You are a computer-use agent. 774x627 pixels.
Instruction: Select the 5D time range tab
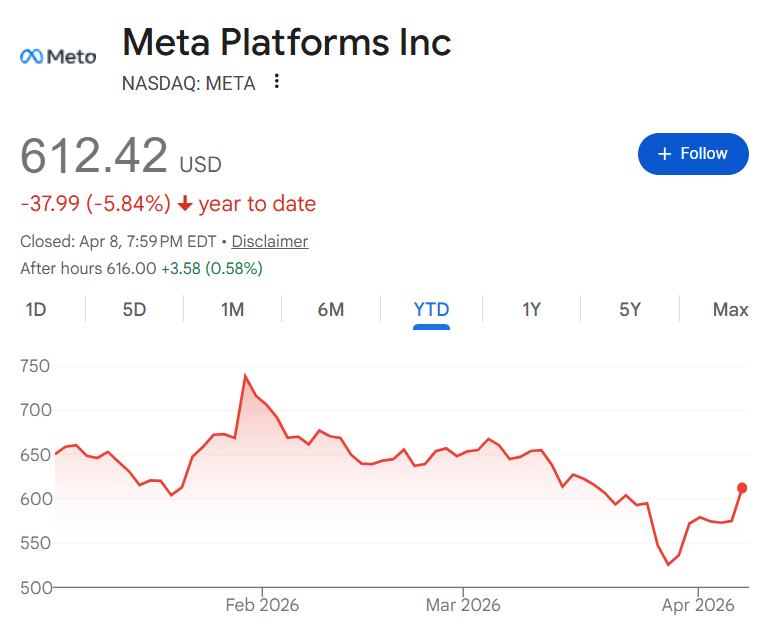[x=134, y=309]
